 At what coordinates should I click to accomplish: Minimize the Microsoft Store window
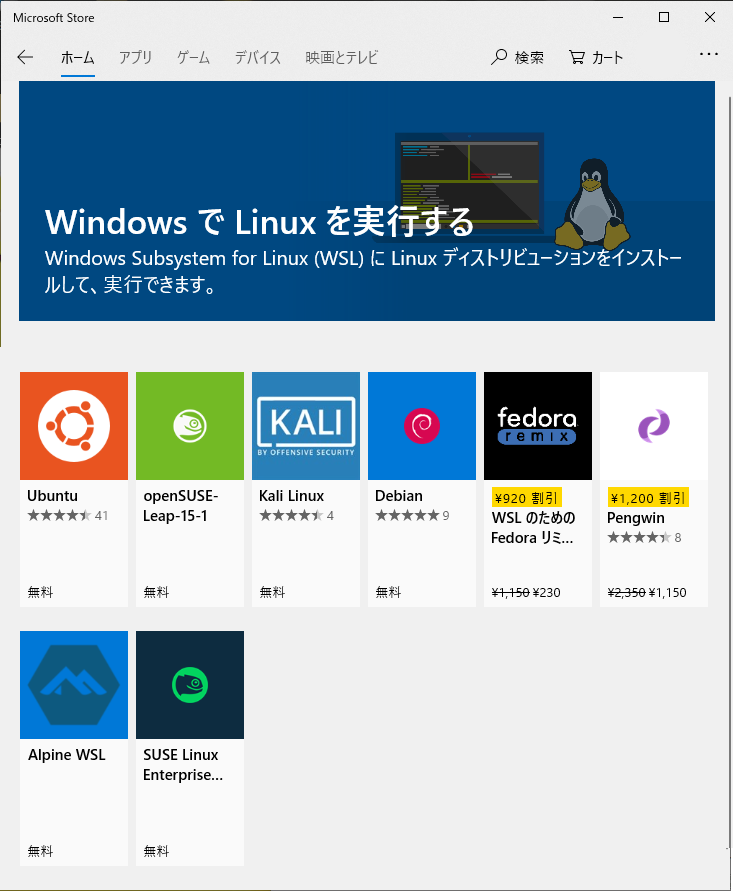pyautogui.click(x=618, y=18)
